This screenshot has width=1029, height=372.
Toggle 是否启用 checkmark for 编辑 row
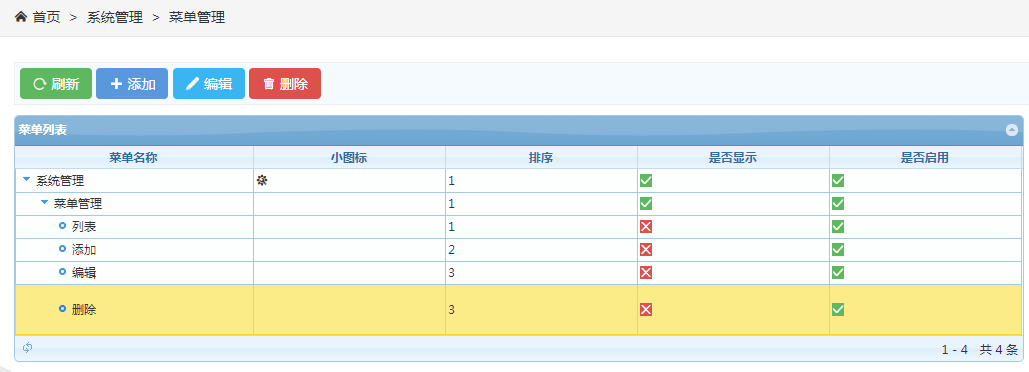tap(837, 272)
